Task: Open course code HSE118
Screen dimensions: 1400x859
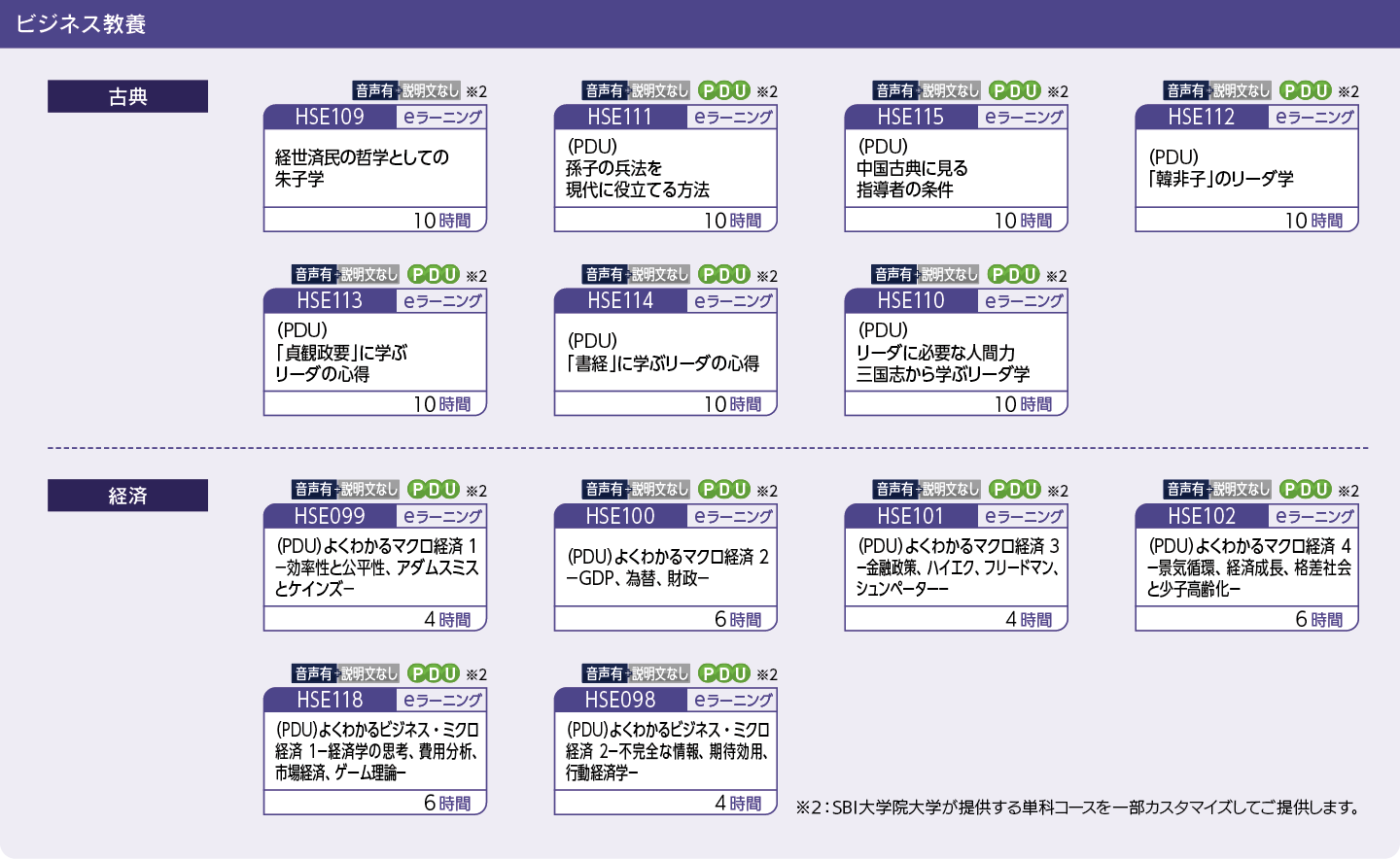Action: pyautogui.click(x=330, y=700)
